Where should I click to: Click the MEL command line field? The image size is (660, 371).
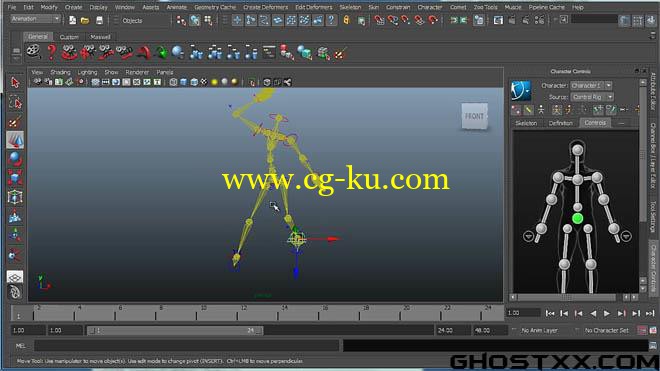(186, 346)
